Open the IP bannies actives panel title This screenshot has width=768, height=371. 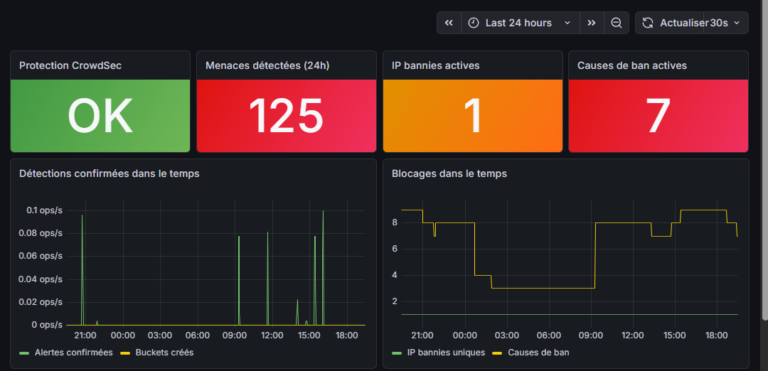click(435, 66)
